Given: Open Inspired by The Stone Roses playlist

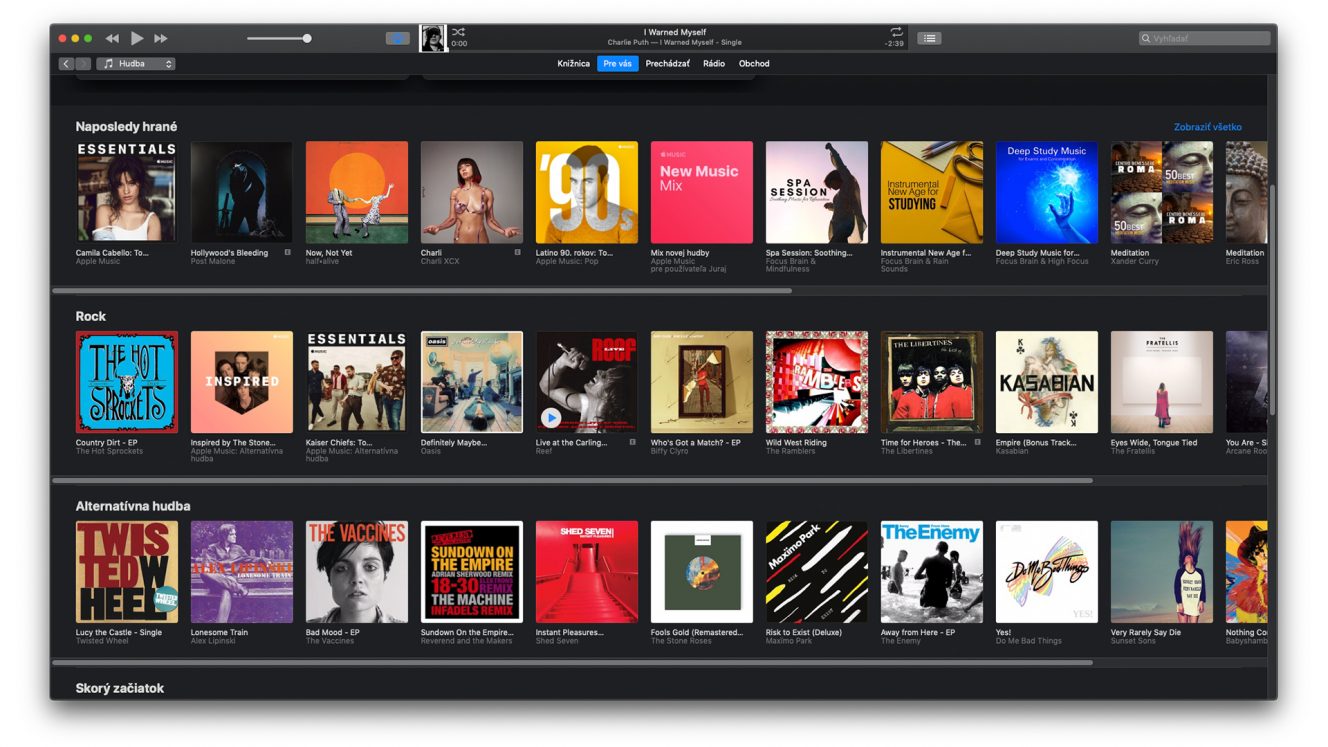Looking at the screenshot, I should 242,382.
